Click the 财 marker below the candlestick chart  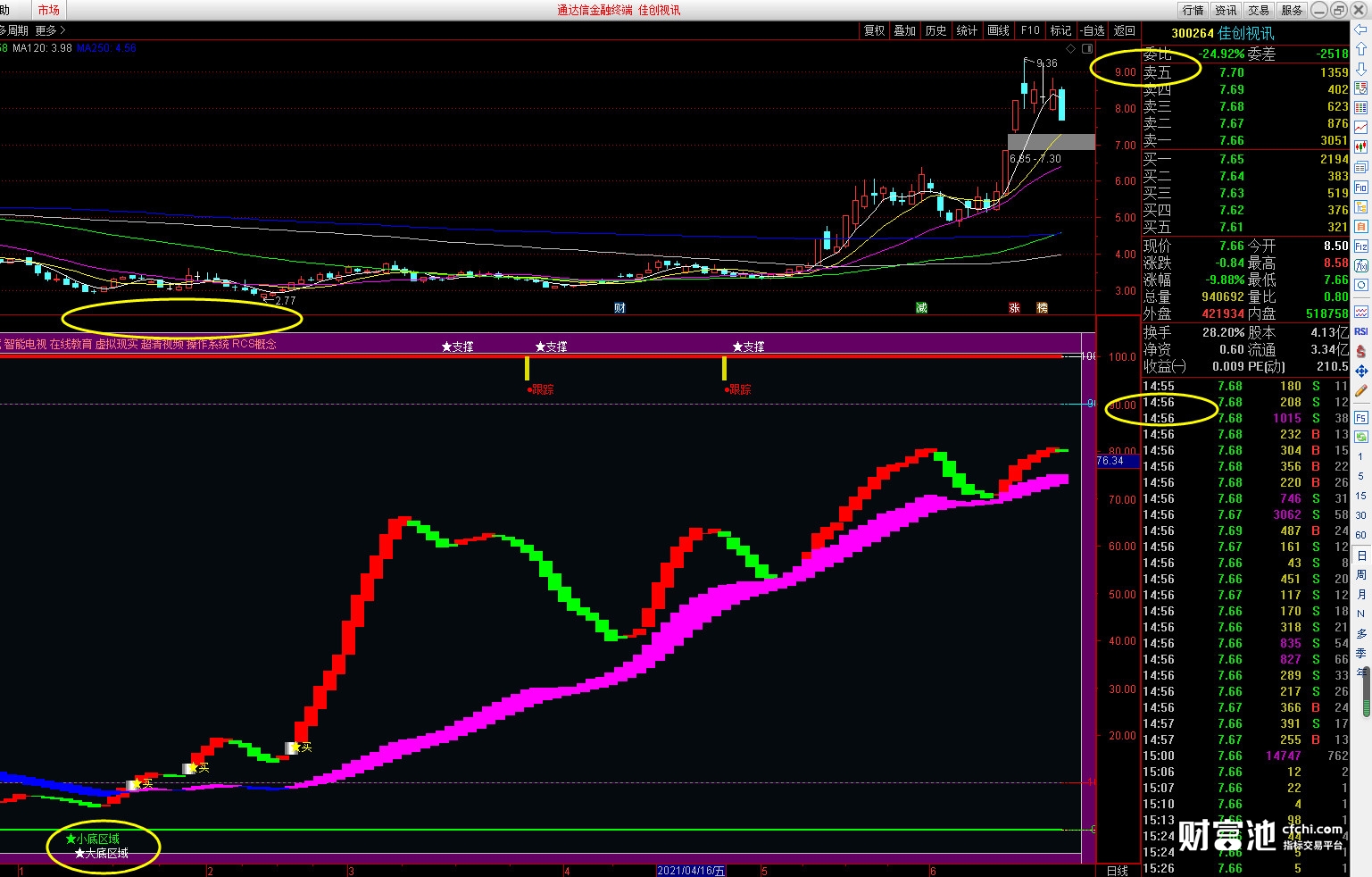(x=619, y=307)
